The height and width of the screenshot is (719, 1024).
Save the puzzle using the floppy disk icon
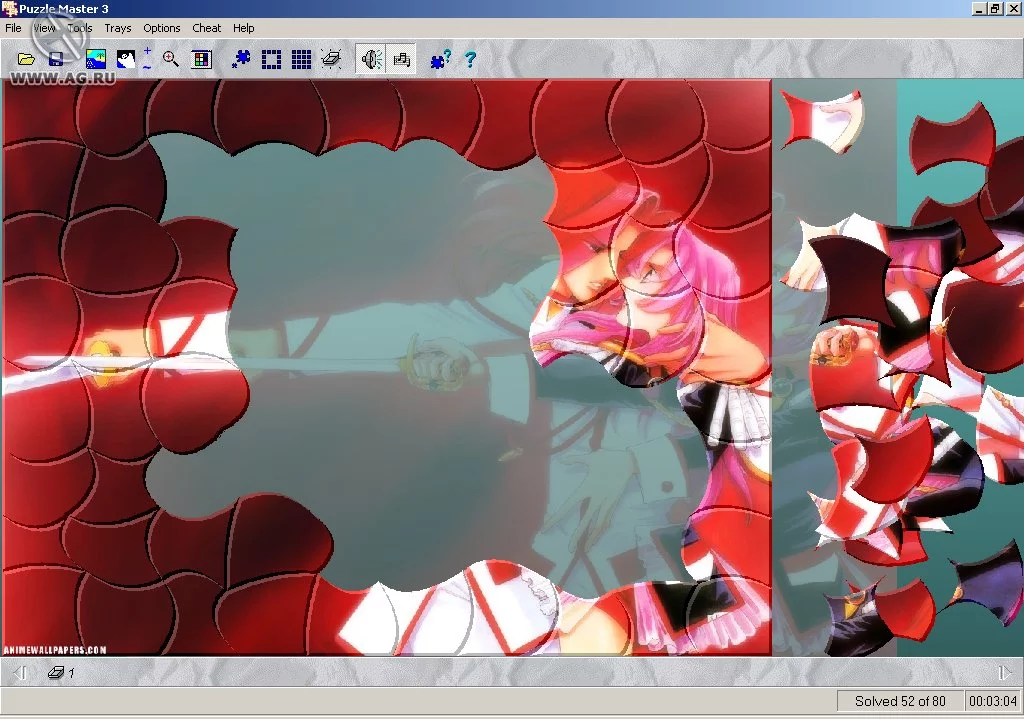[x=56, y=59]
